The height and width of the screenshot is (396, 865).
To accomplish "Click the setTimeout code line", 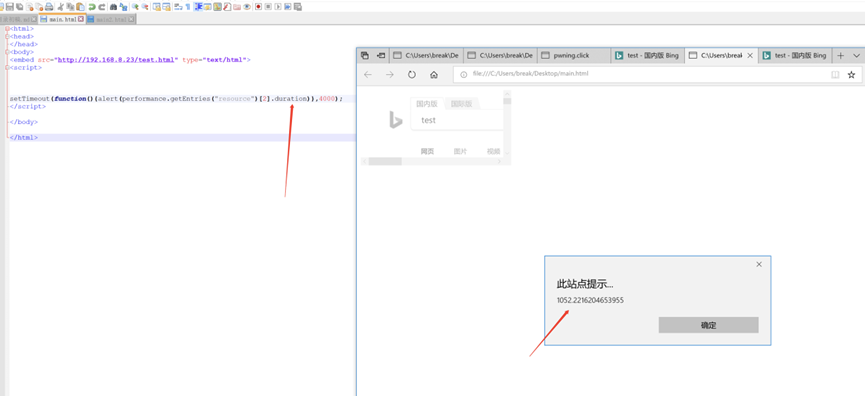I will (176, 98).
